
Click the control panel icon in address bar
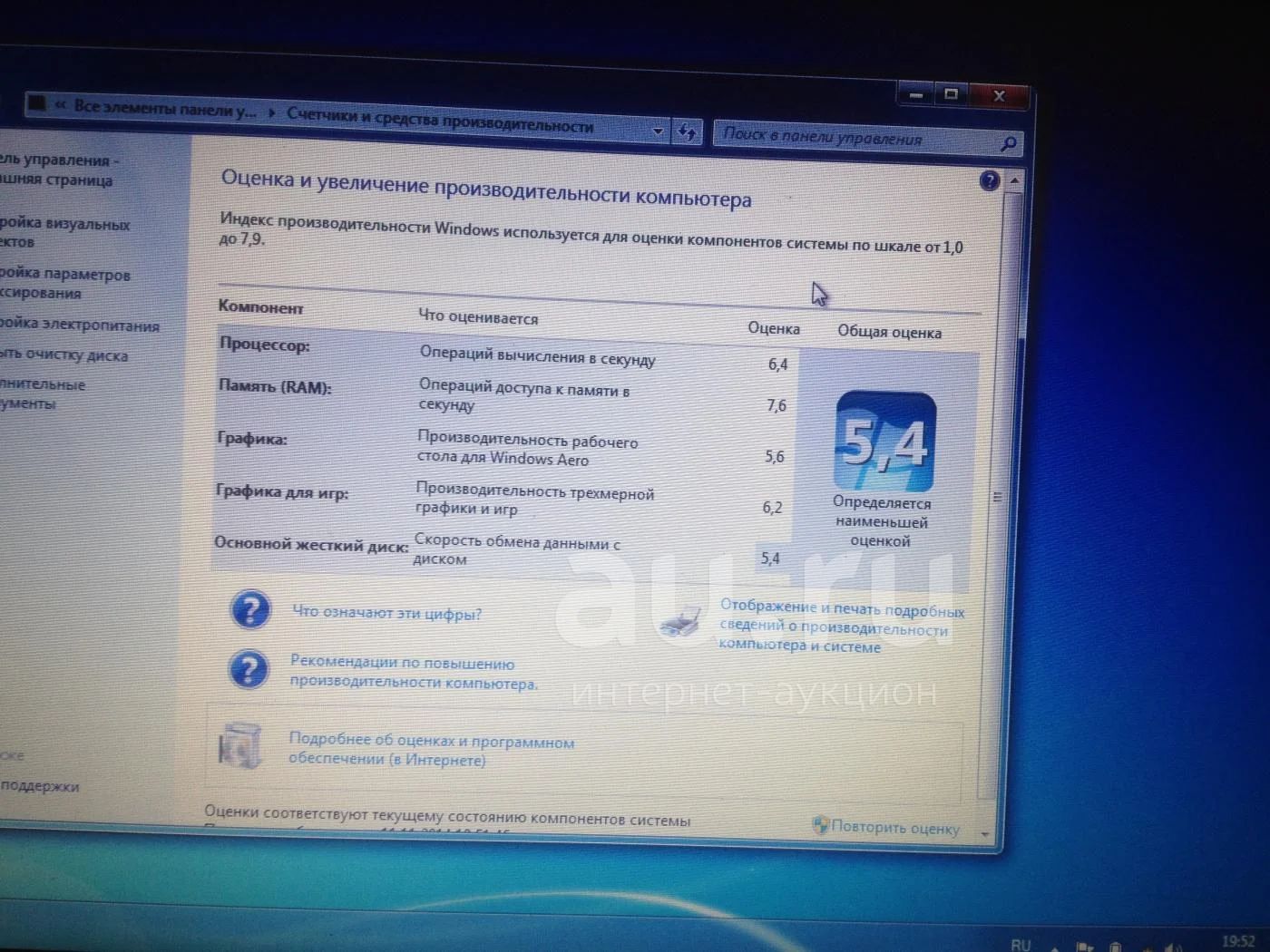pyautogui.click(x=36, y=102)
